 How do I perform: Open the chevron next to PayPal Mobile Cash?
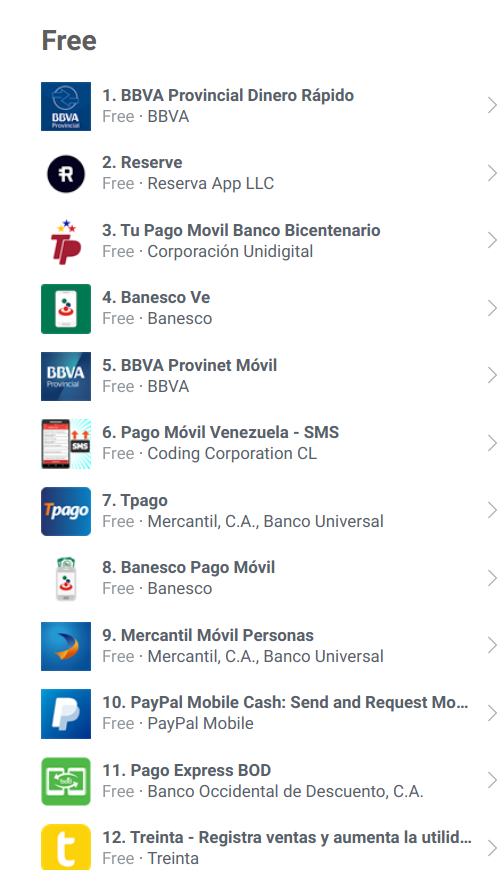492,713
